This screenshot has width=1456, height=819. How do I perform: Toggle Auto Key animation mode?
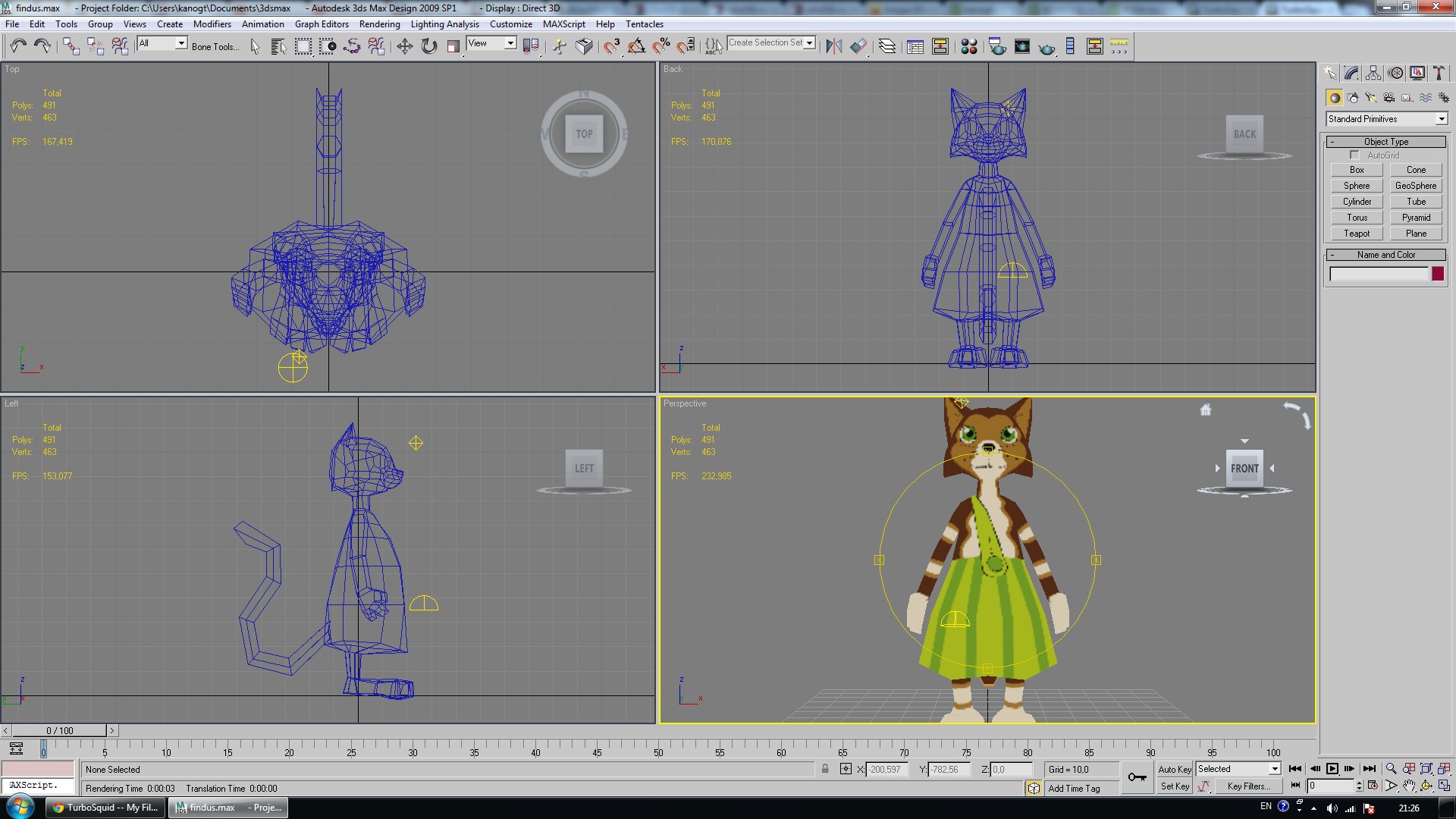[x=1174, y=769]
